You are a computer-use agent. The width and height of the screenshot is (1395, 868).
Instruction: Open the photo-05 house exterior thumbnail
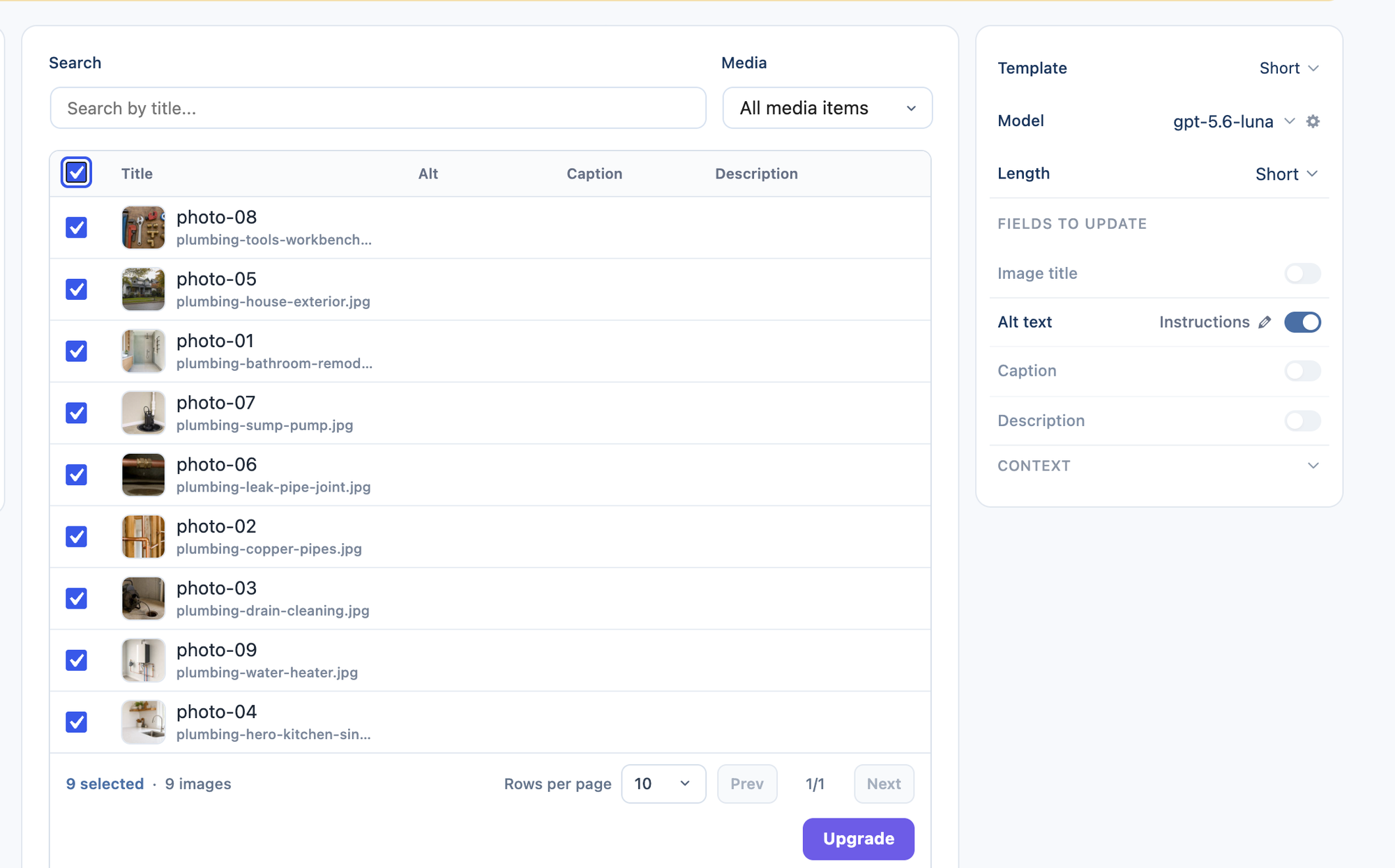143,289
